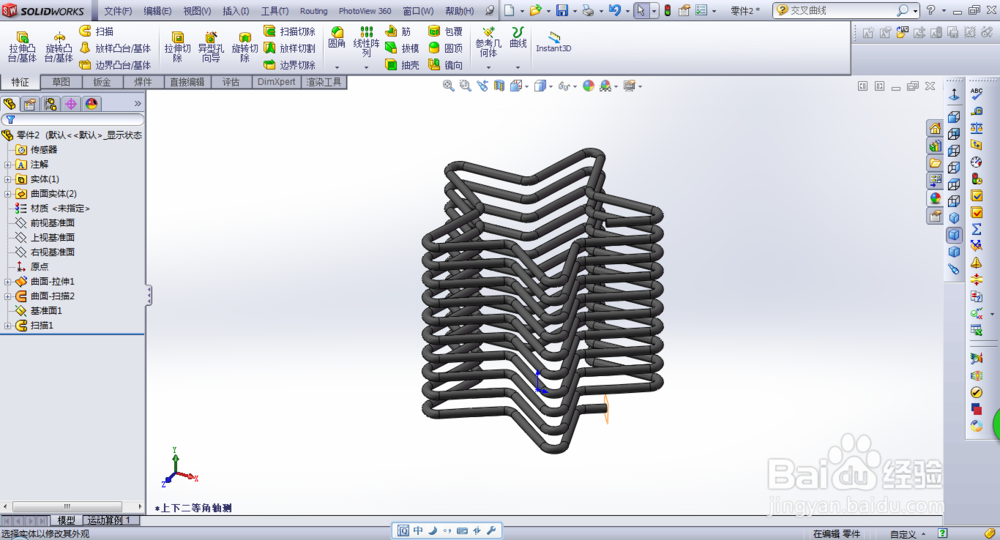Click the Edit Appearance color ball icon
The height and width of the screenshot is (540, 1000).
(588, 85)
